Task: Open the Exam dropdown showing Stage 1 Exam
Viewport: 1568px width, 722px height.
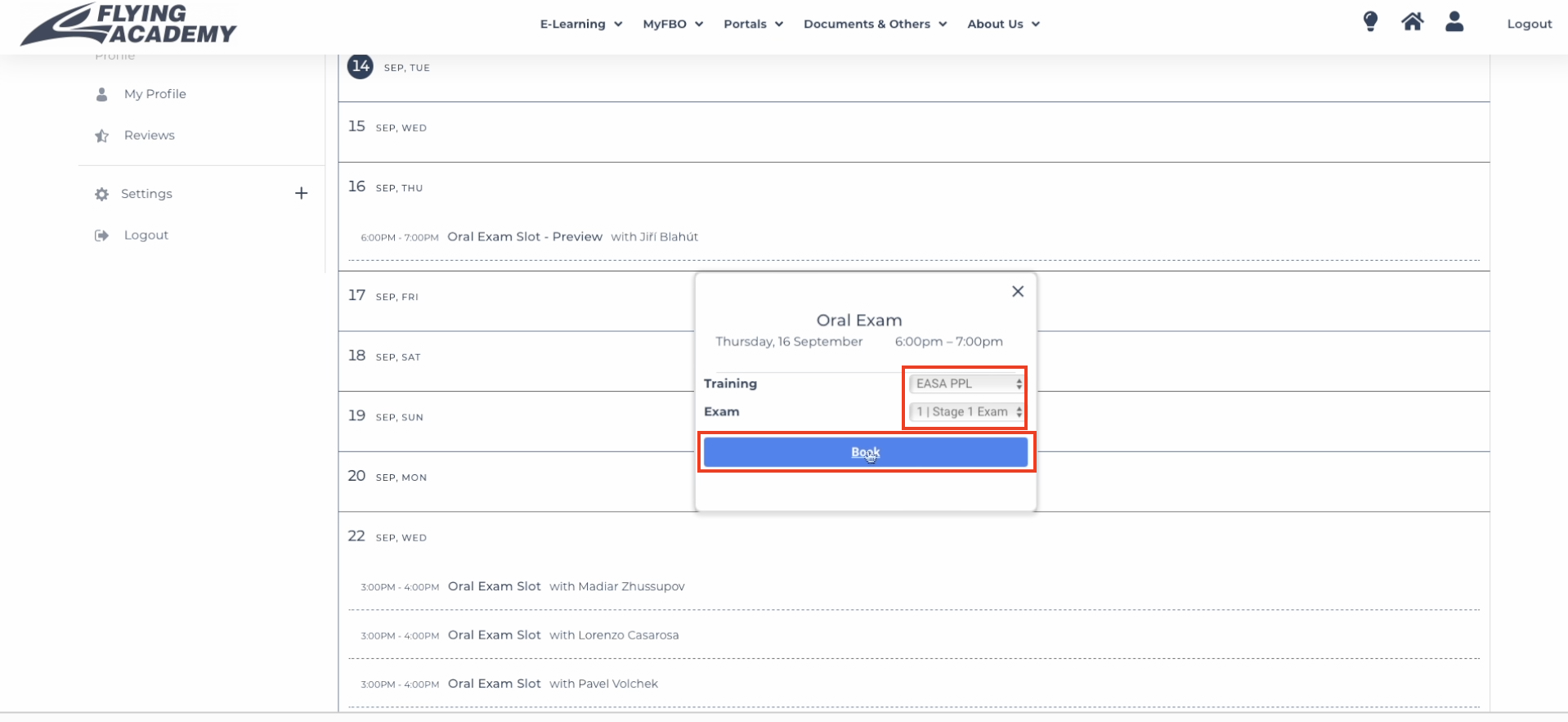Action: (x=966, y=412)
